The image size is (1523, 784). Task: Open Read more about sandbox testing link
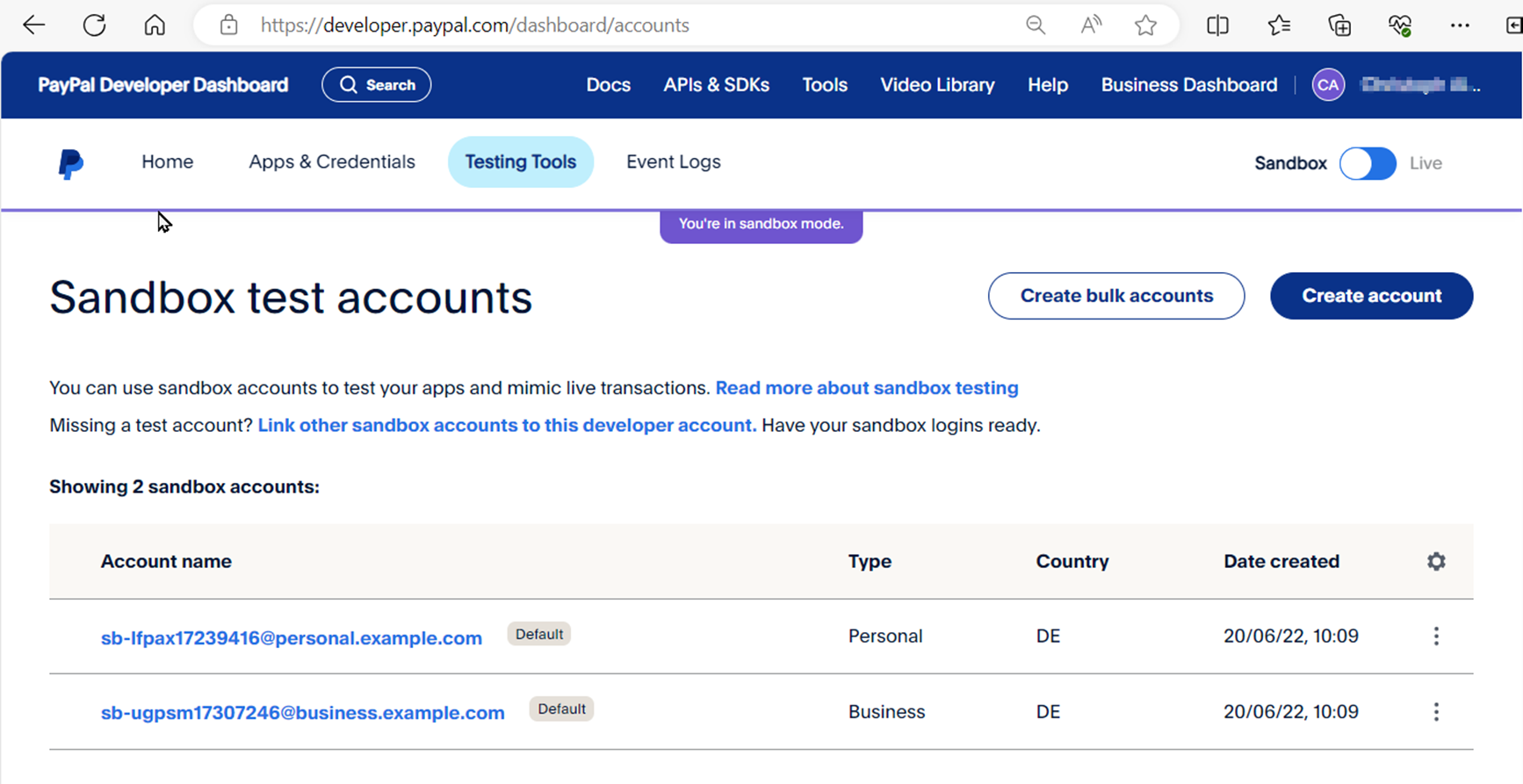pyautogui.click(x=866, y=388)
